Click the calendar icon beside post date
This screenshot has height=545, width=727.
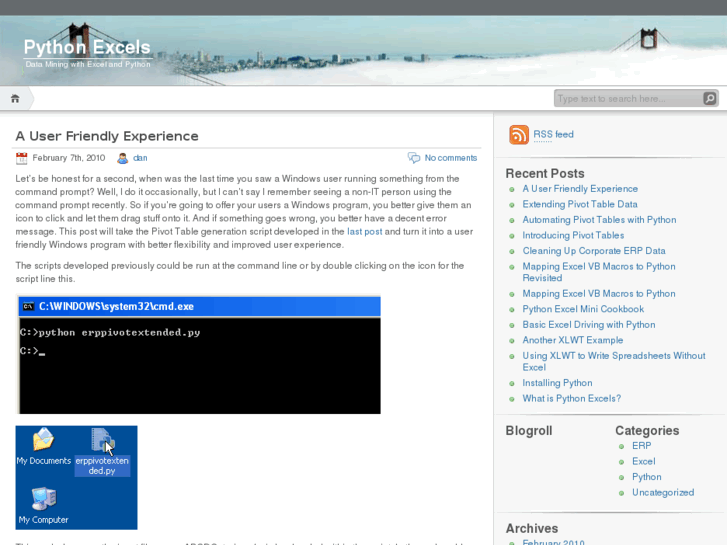(21, 158)
